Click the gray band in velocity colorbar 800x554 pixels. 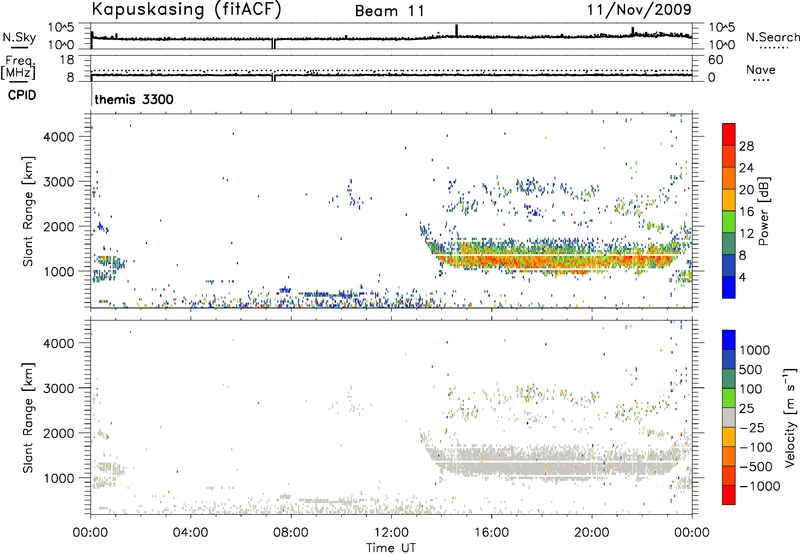coord(729,418)
